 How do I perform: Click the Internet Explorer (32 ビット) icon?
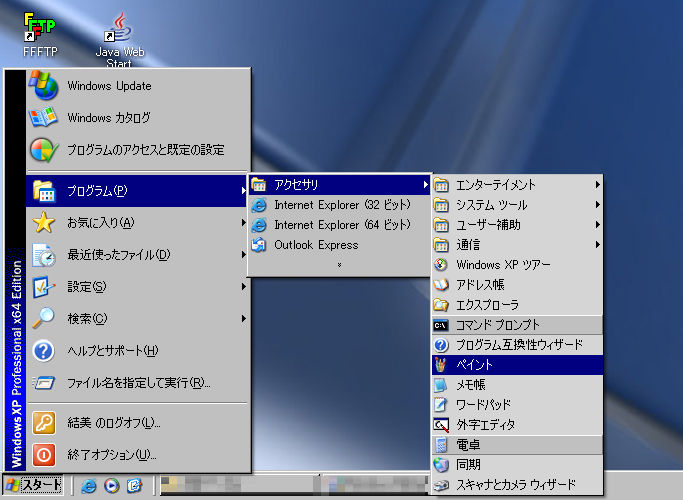click(x=259, y=205)
